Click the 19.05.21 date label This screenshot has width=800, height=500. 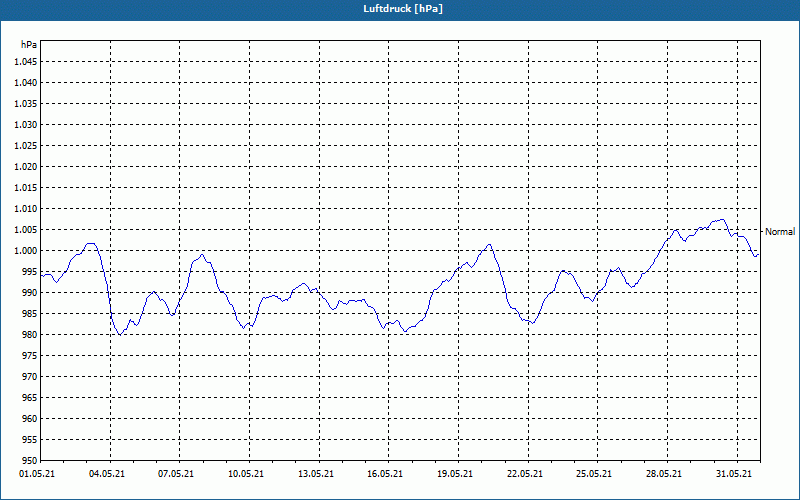click(x=455, y=474)
